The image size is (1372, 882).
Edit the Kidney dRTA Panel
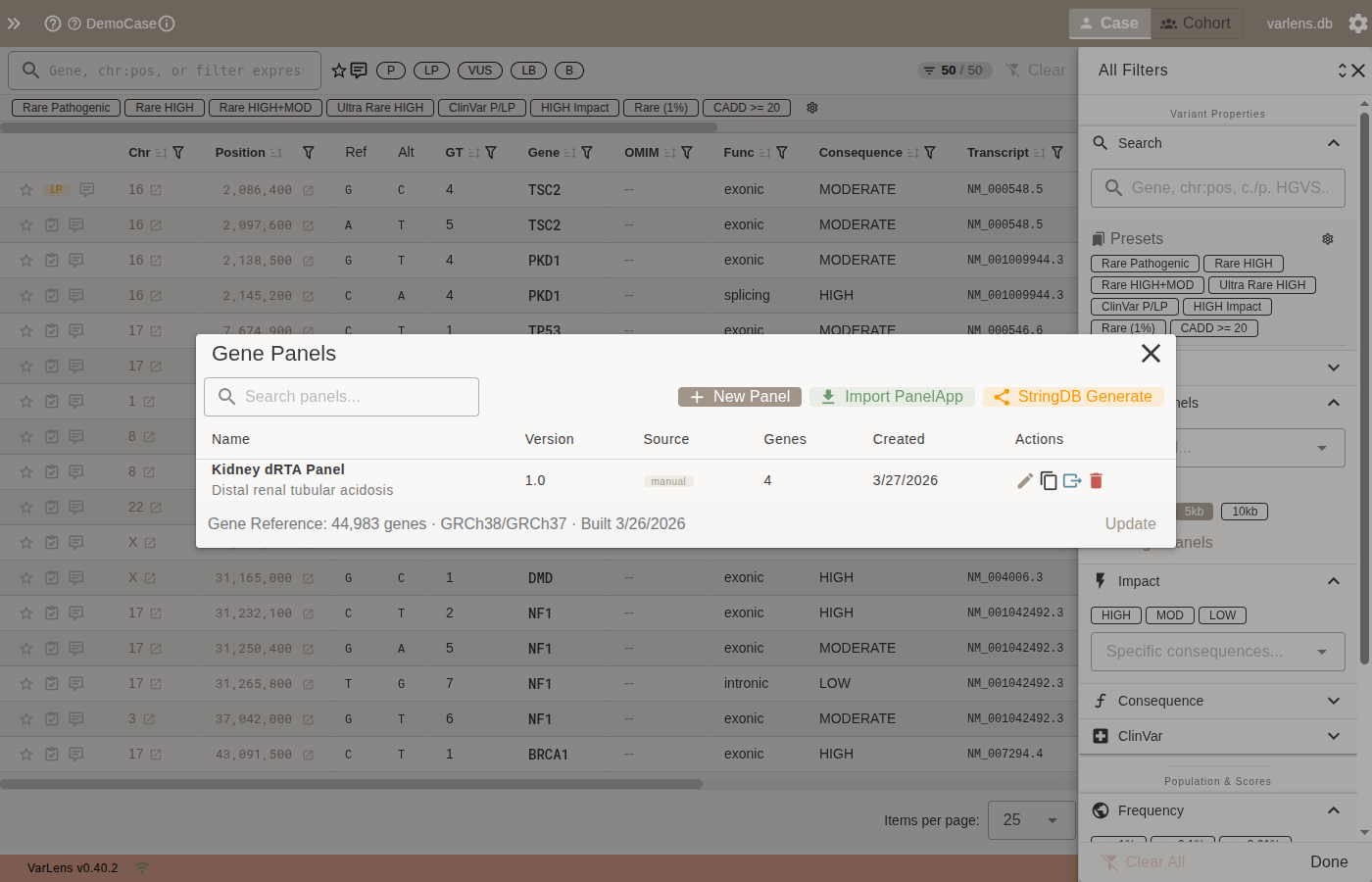(1025, 480)
